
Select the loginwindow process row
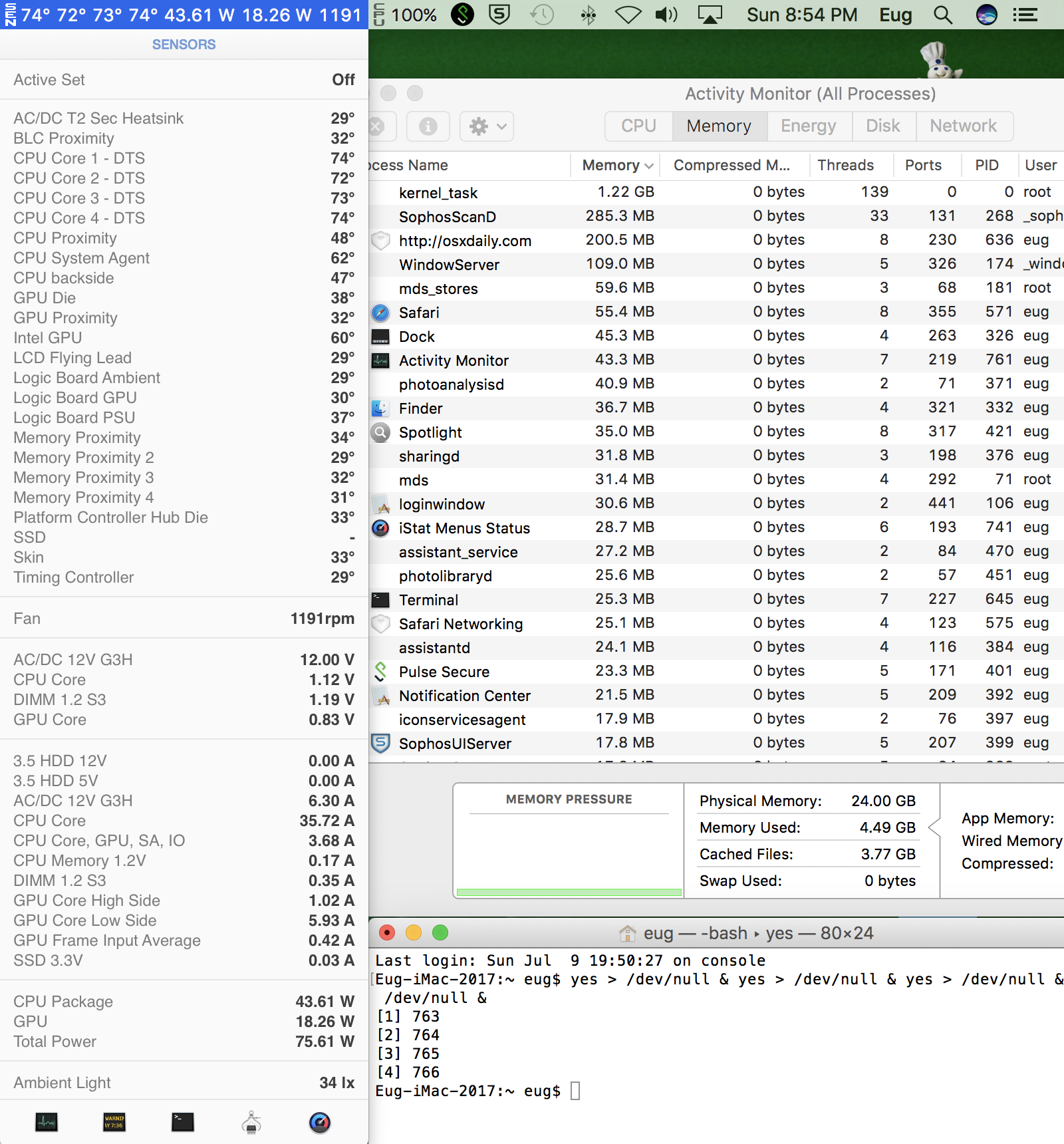pyautogui.click(x=716, y=503)
